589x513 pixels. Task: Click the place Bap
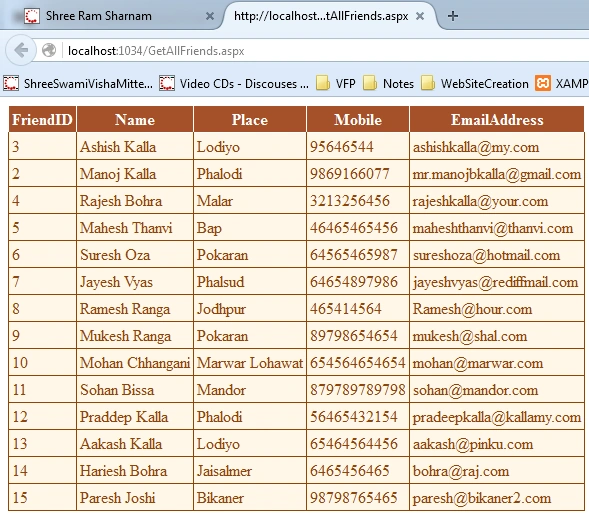[x=209, y=228]
